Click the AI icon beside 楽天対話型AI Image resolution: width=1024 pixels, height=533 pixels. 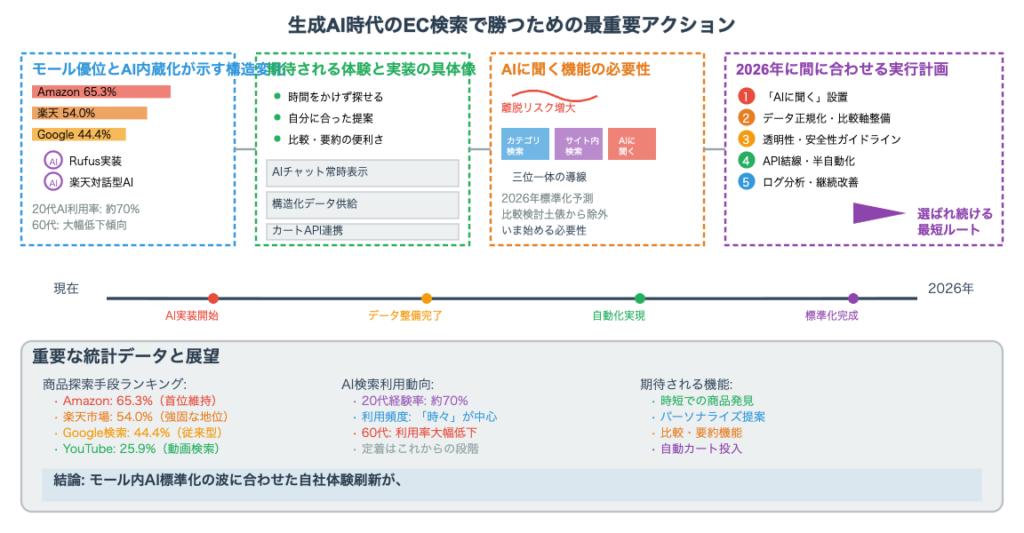[x=53, y=182]
